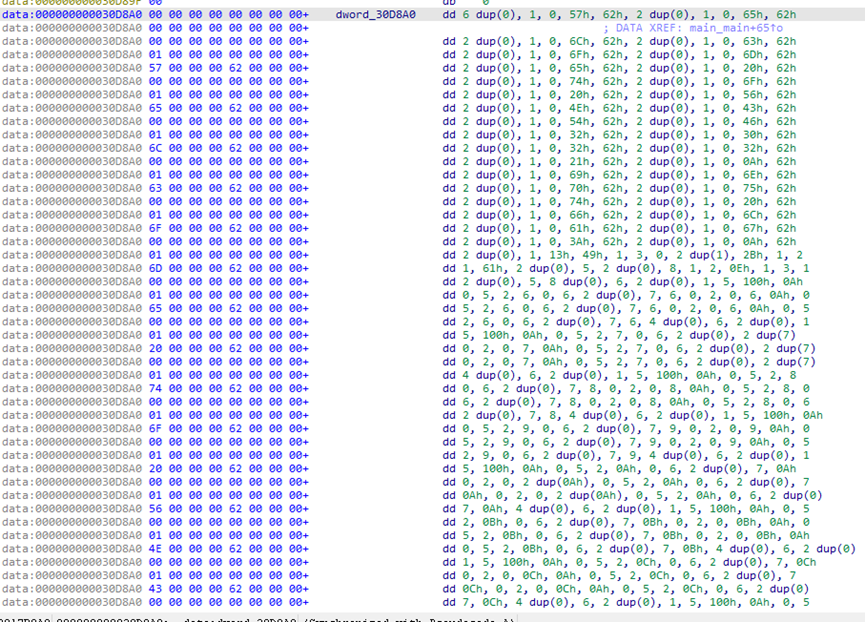Select row with values 3Ah, 62h and 0Ah, 62h

tap(619, 242)
